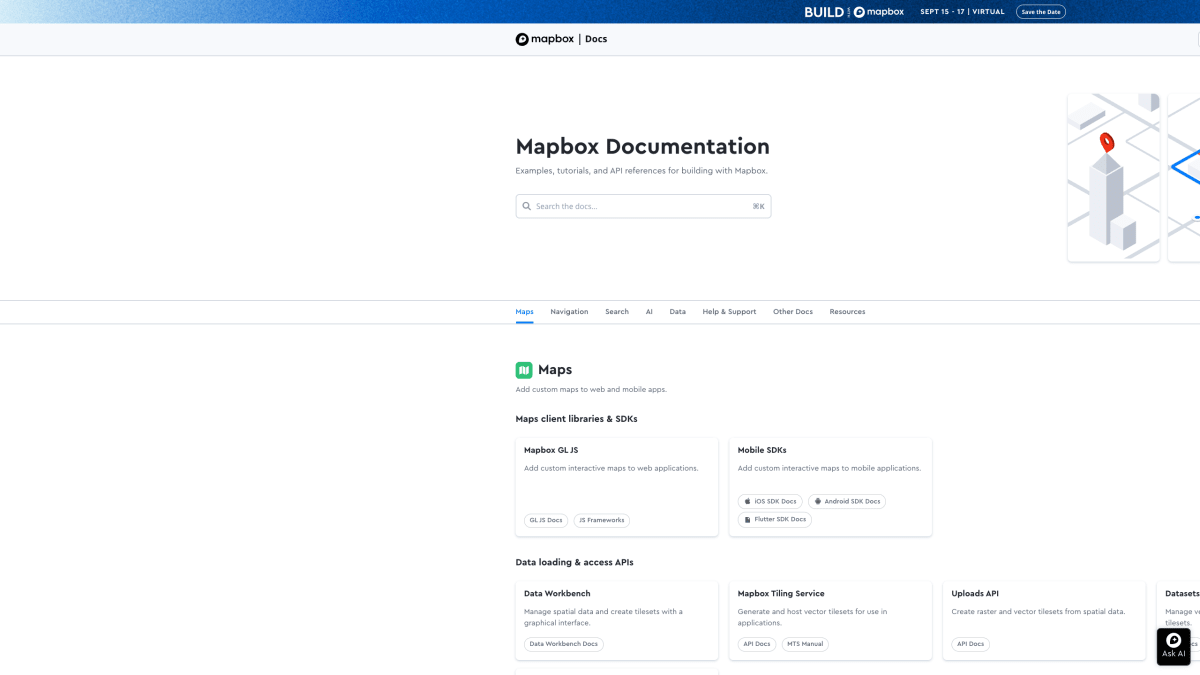This screenshot has height=675, width=1200.
Task: Click the Uploads API card title
Action: coord(975,593)
